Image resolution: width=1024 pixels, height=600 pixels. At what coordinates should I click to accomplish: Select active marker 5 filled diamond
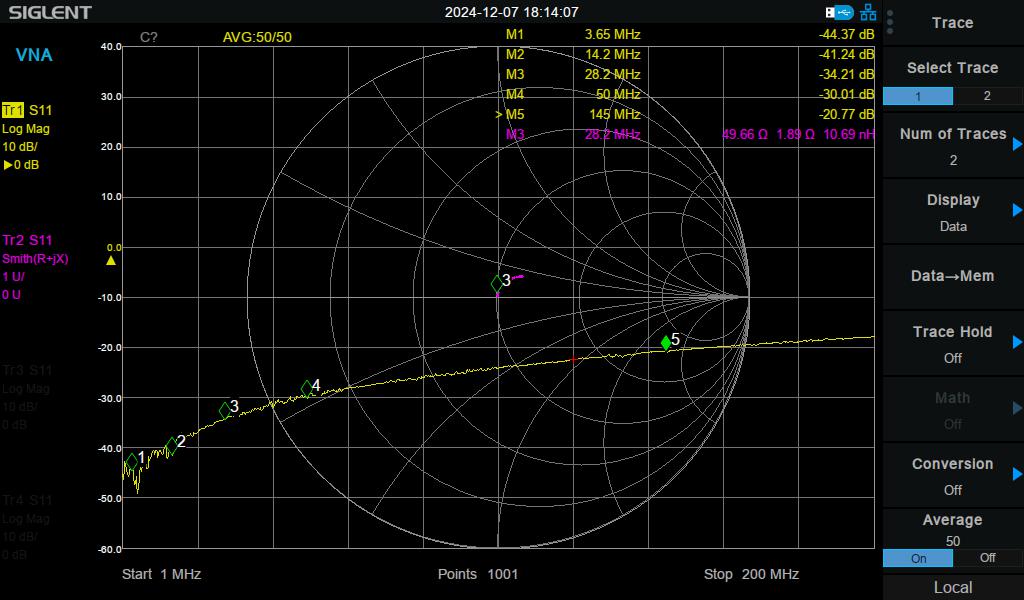pyautogui.click(x=665, y=342)
